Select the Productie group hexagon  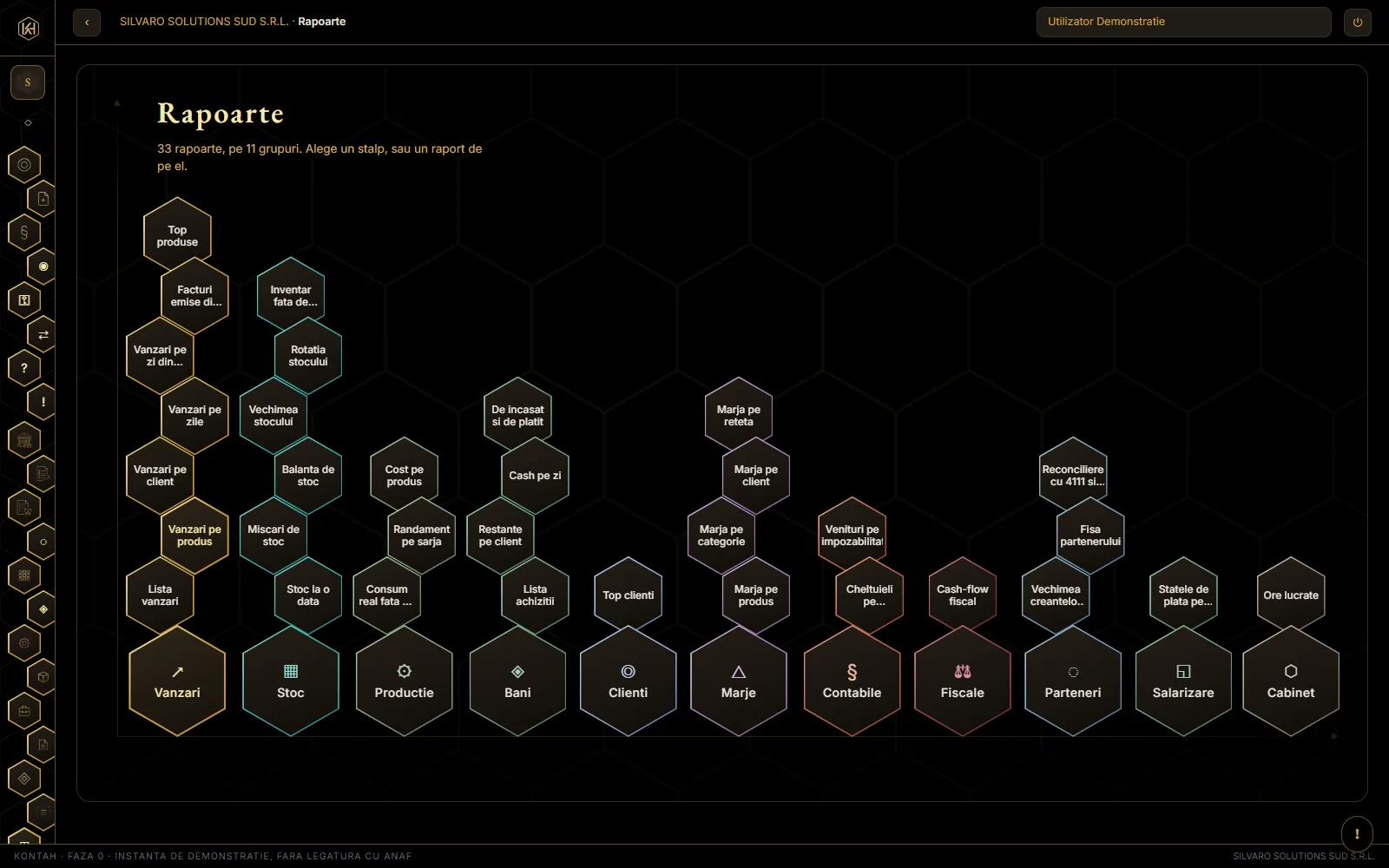[404, 681]
